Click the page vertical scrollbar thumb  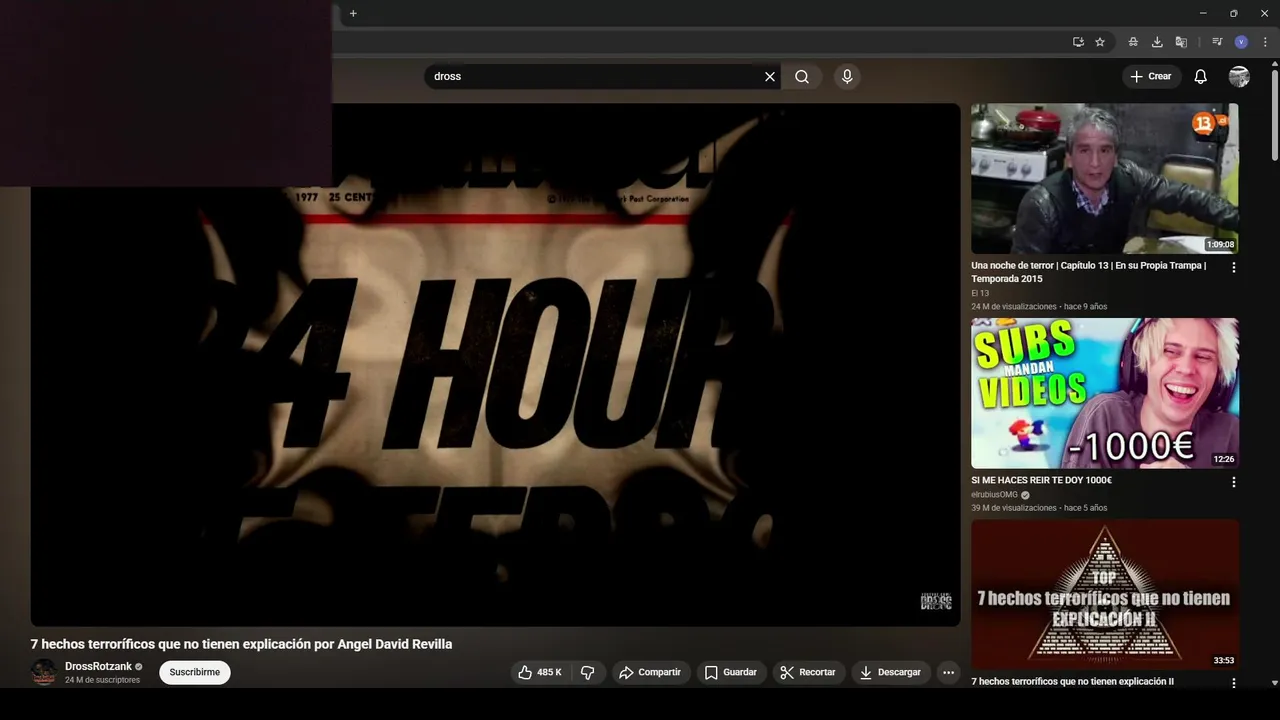pos(1274,115)
